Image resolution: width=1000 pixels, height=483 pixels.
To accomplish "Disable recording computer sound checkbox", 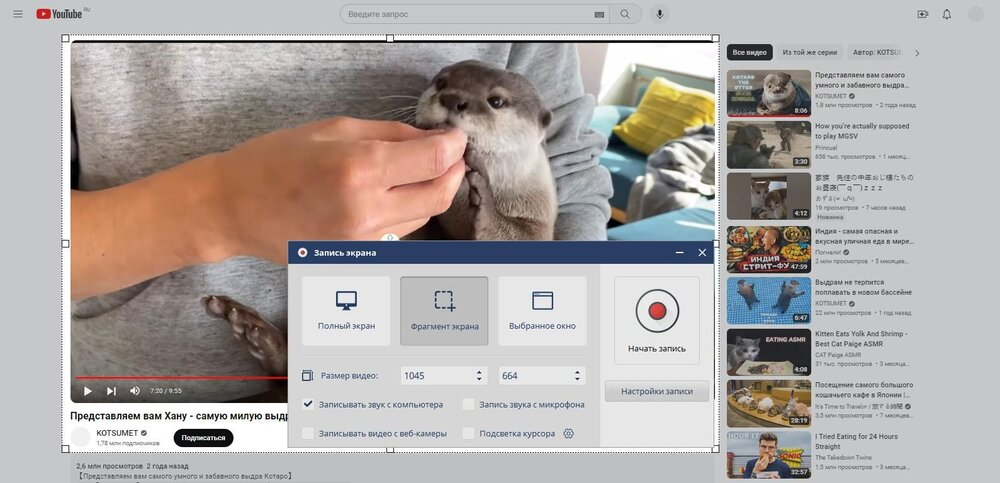I will tap(308, 404).
